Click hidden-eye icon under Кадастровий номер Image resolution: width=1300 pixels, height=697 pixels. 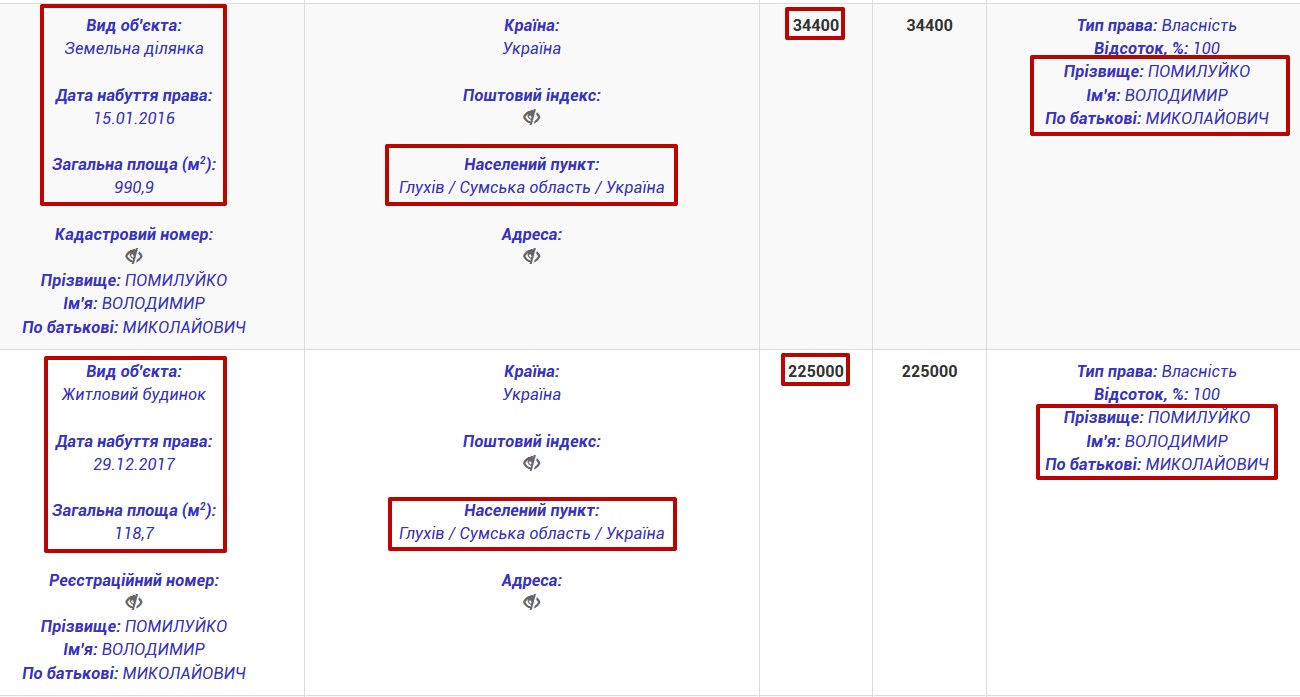(x=134, y=257)
